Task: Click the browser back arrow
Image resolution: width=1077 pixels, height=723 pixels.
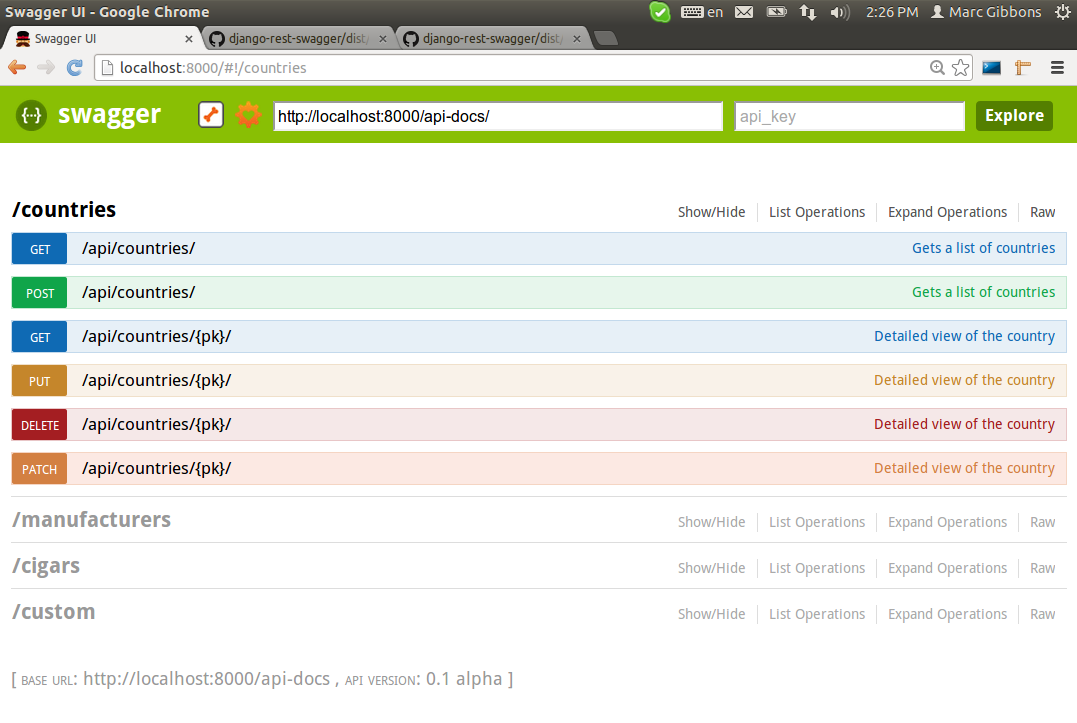Action: 17,67
